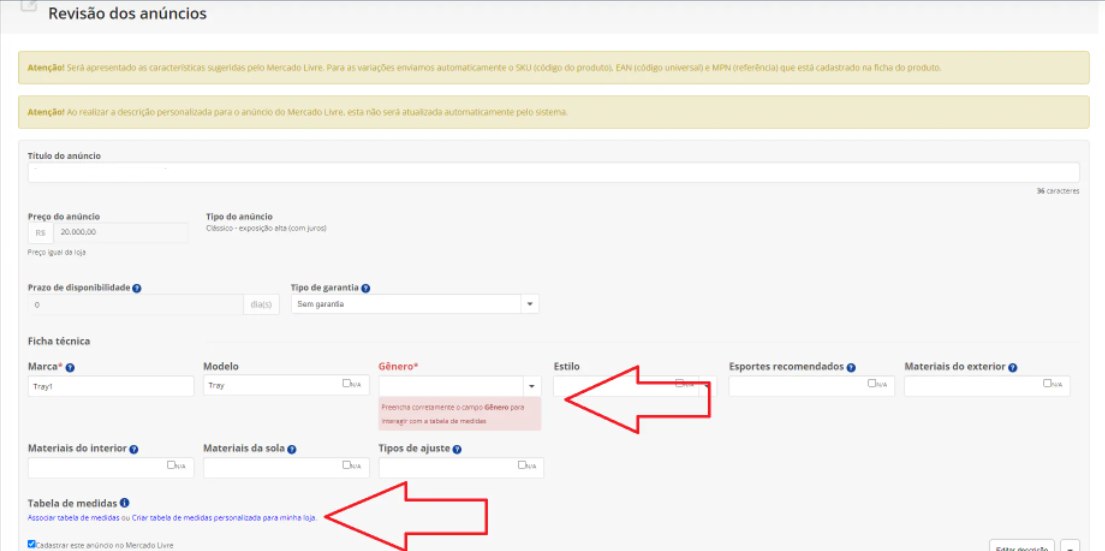Click Criar tabela de medidas personalizada link
Image resolution: width=1105 pixels, height=551 pixels.
pos(224,518)
